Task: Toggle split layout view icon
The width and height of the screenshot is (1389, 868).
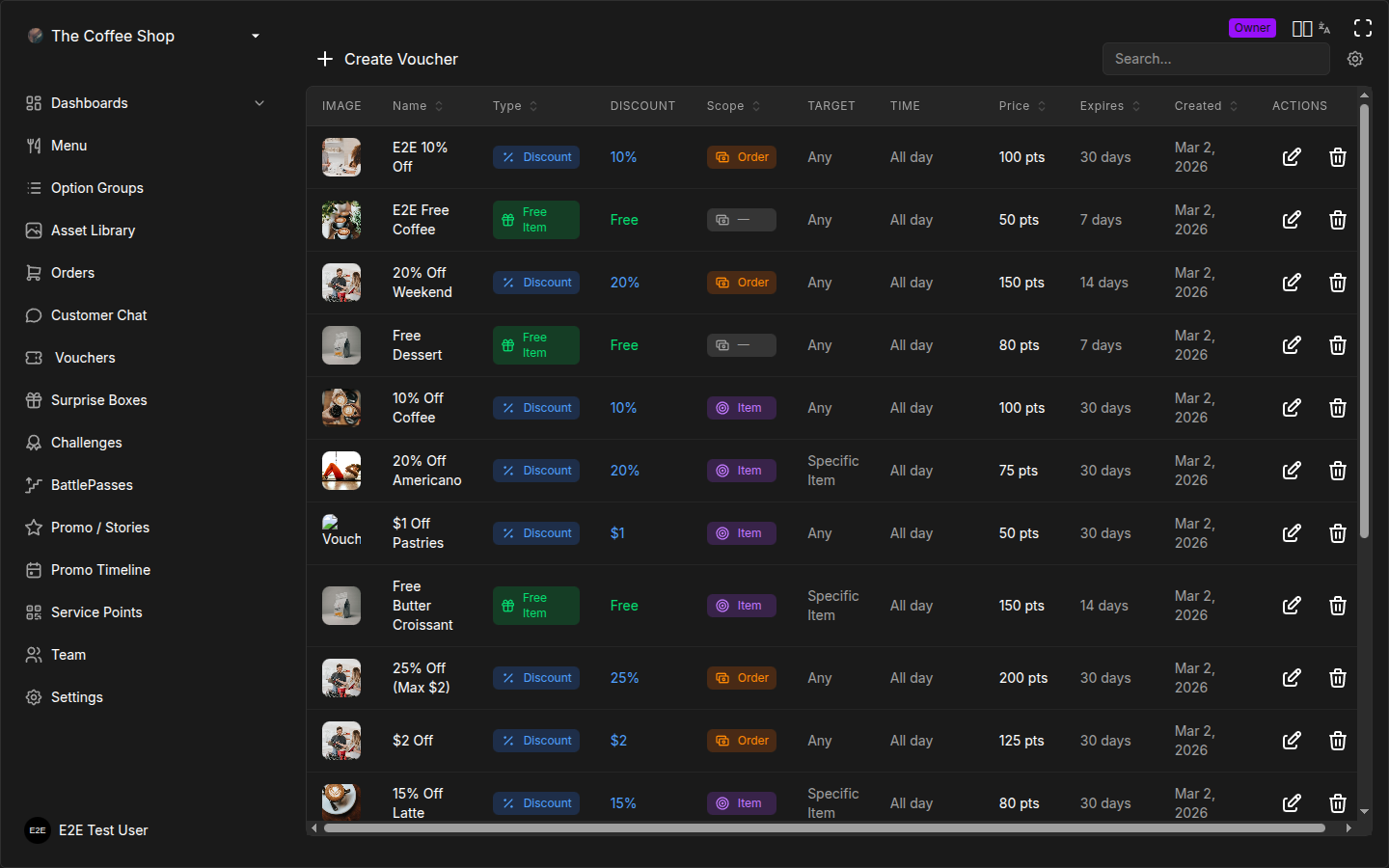Action: tap(1301, 29)
